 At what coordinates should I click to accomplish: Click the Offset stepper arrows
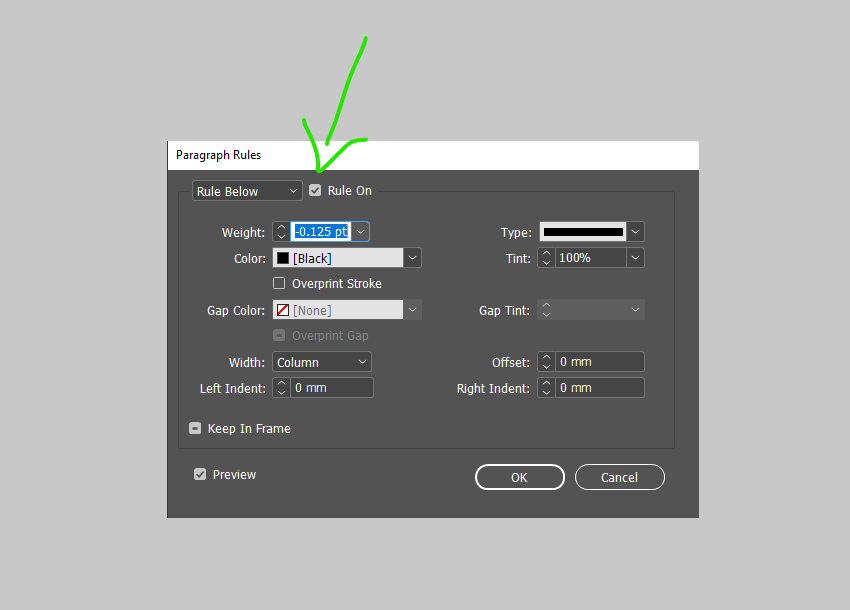click(x=546, y=362)
